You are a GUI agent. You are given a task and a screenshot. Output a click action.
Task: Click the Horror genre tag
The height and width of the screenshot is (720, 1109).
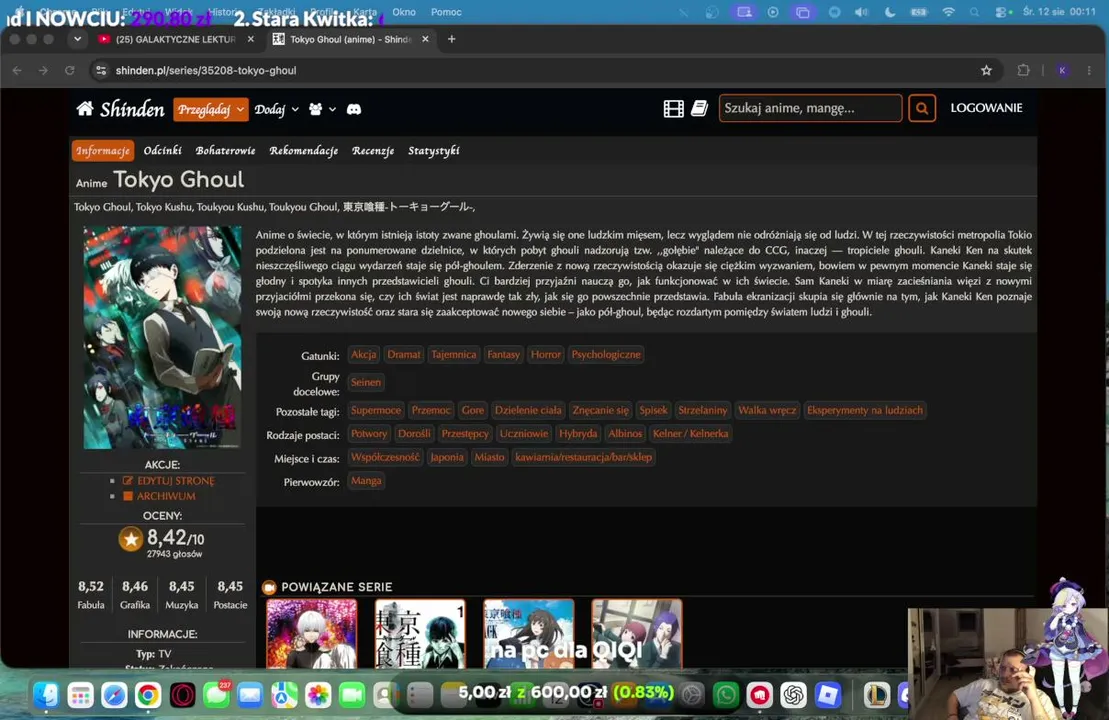tap(545, 354)
